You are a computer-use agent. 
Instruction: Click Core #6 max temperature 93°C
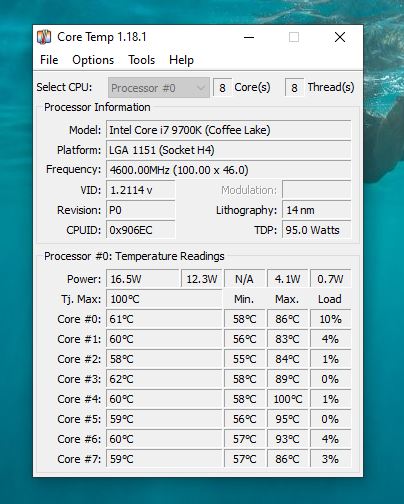point(287,439)
